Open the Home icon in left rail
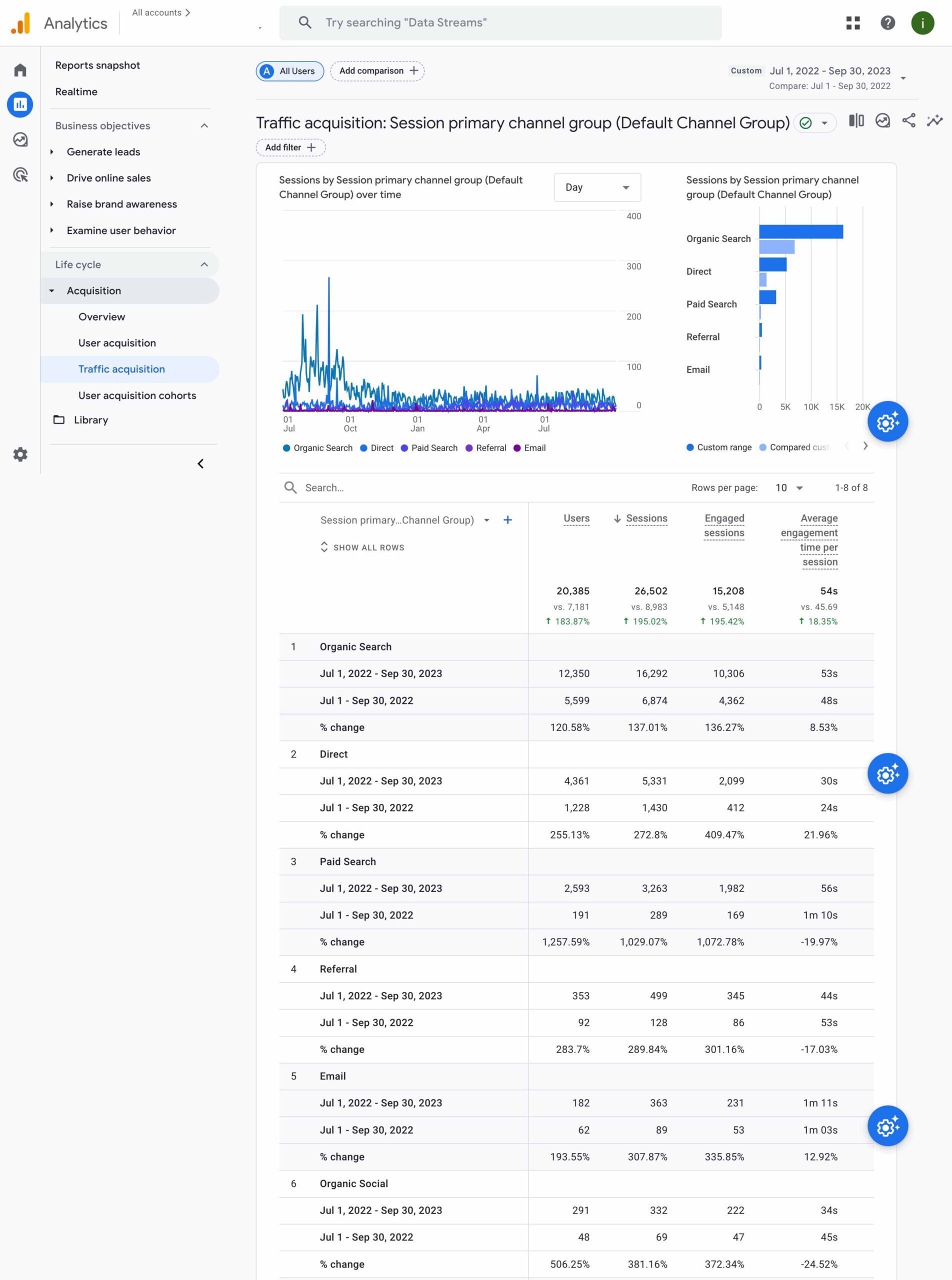 [20, 70]
